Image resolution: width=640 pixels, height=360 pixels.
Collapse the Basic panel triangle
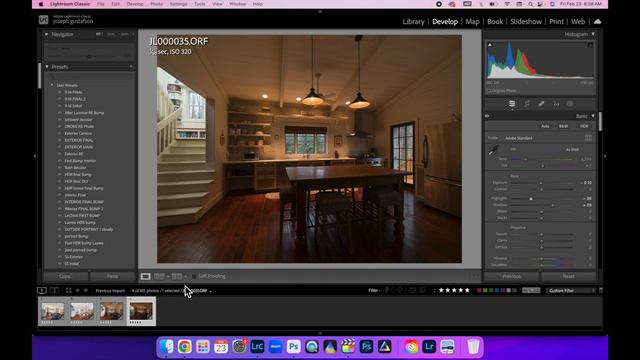coord(593,116)
